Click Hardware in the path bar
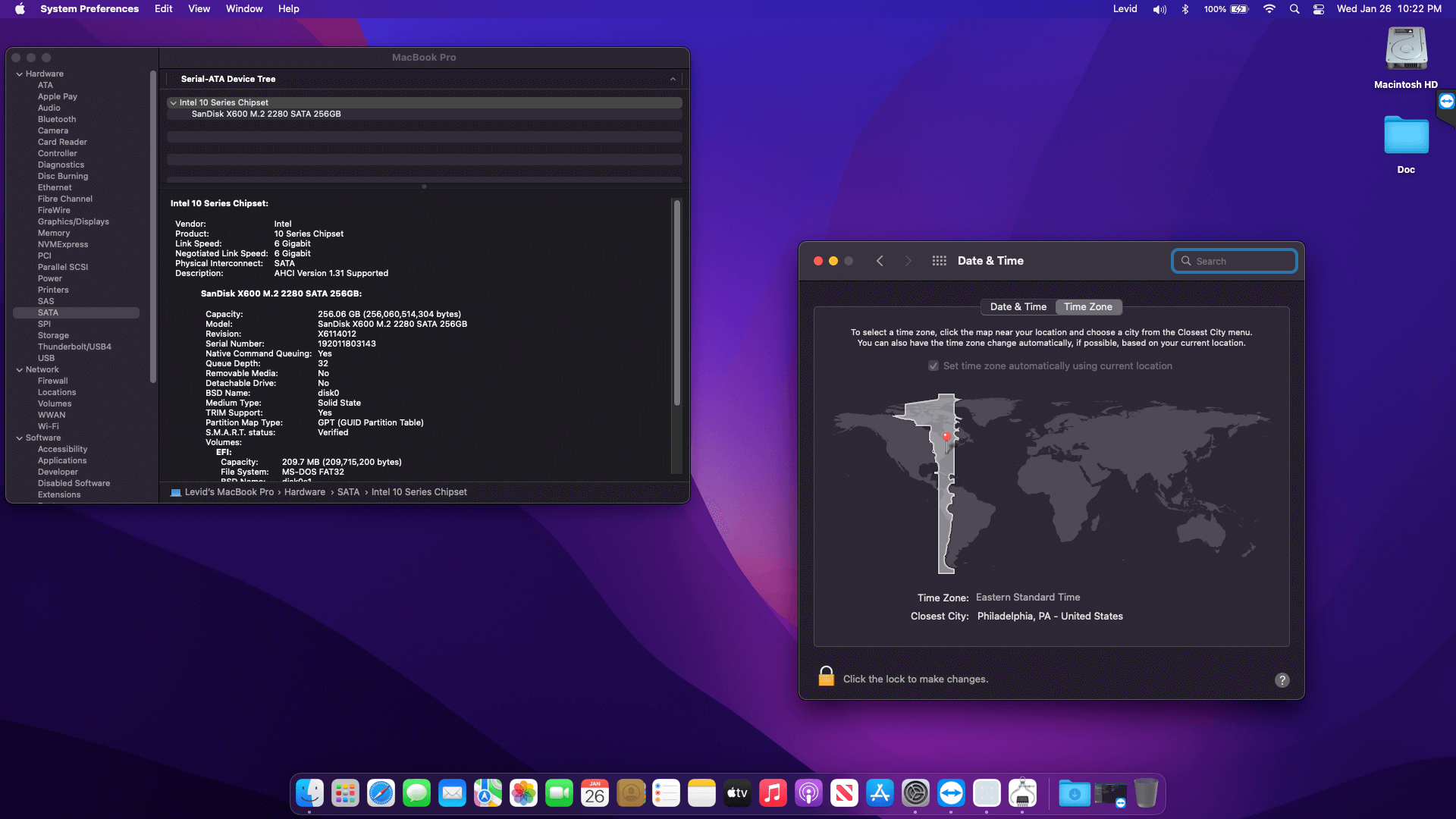1456x819 pixels. click(x=305, y=492)
